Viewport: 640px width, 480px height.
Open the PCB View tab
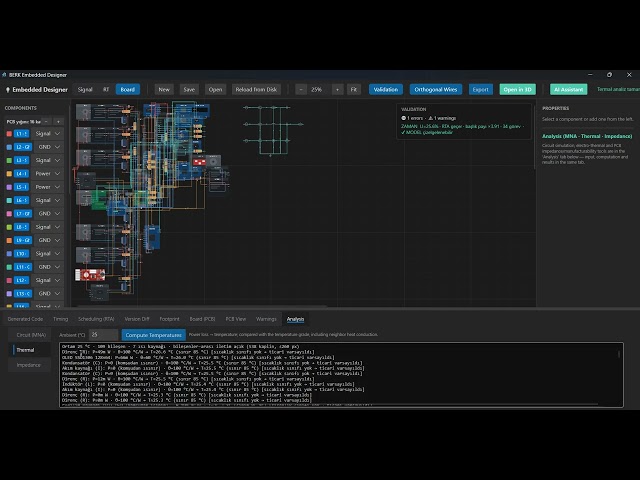click(236, 319)
